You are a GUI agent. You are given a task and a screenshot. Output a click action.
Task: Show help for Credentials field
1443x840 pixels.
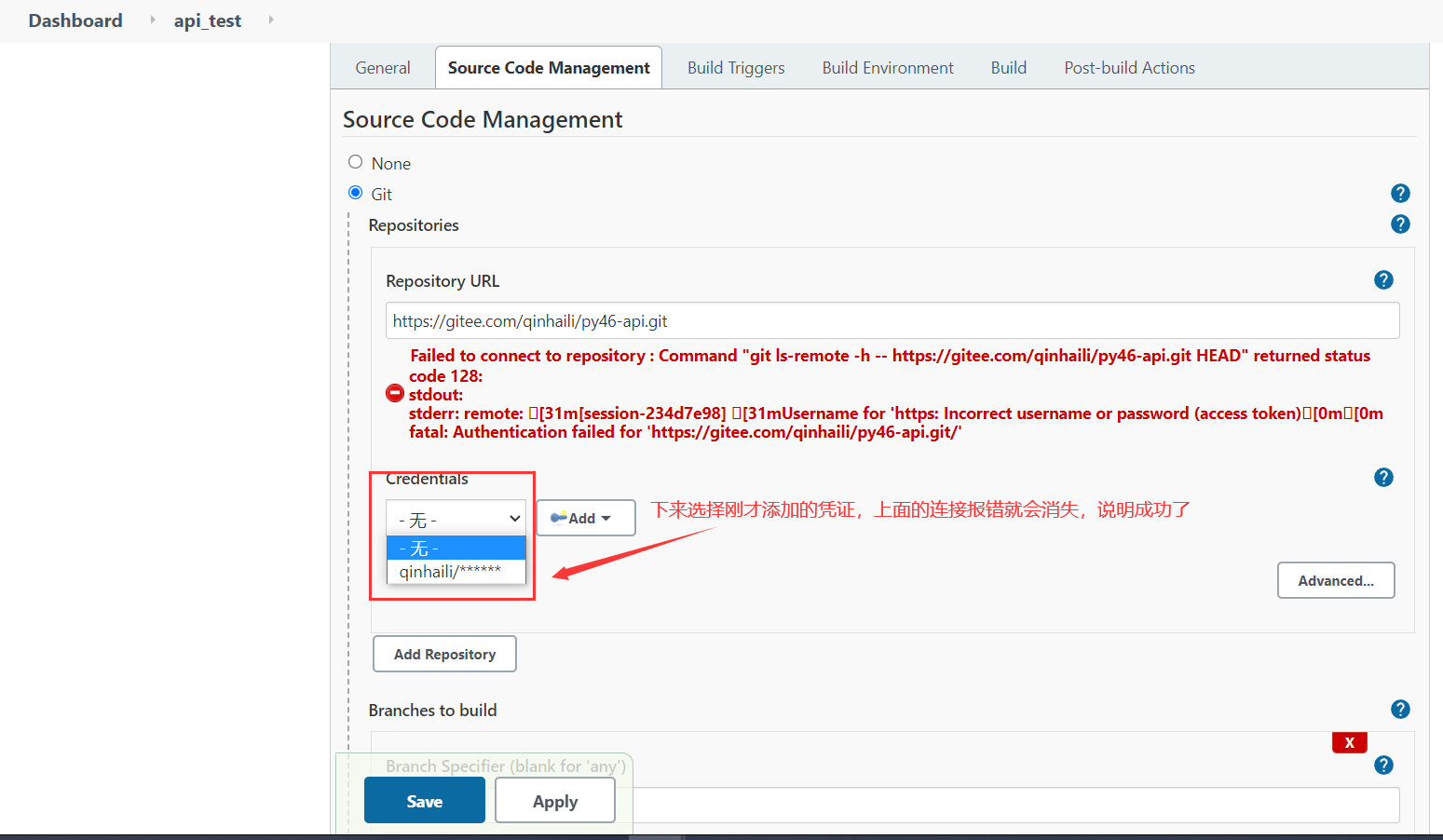1383,478
